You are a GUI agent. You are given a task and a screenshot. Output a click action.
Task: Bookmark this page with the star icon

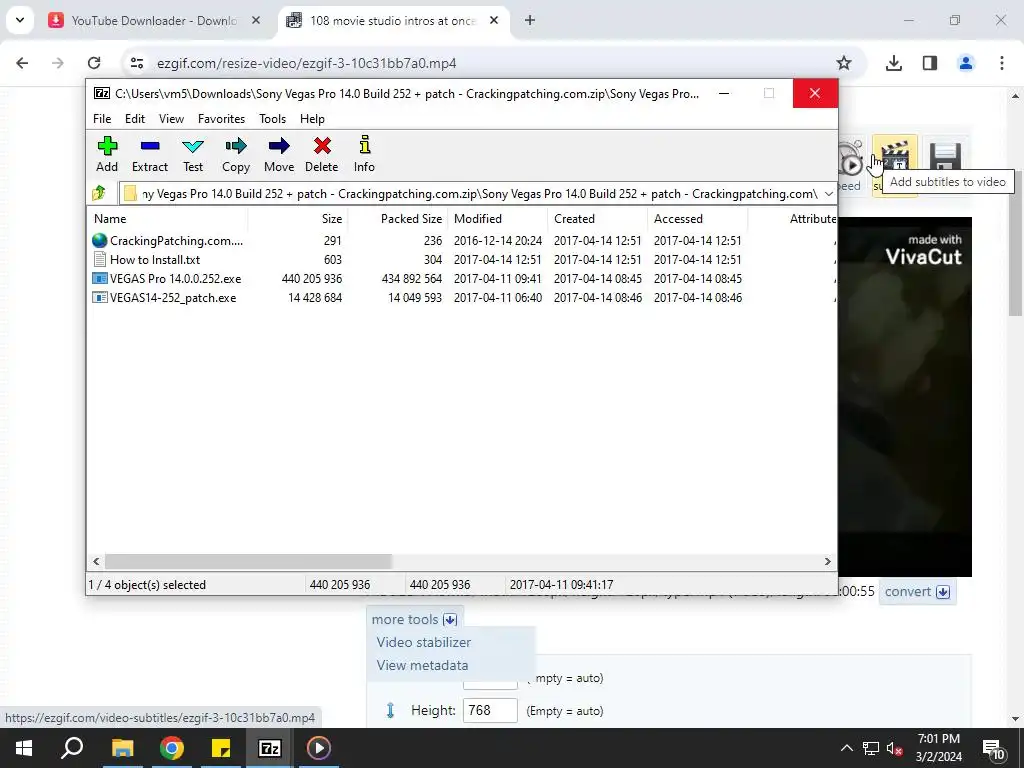click(x=844, y=63)
